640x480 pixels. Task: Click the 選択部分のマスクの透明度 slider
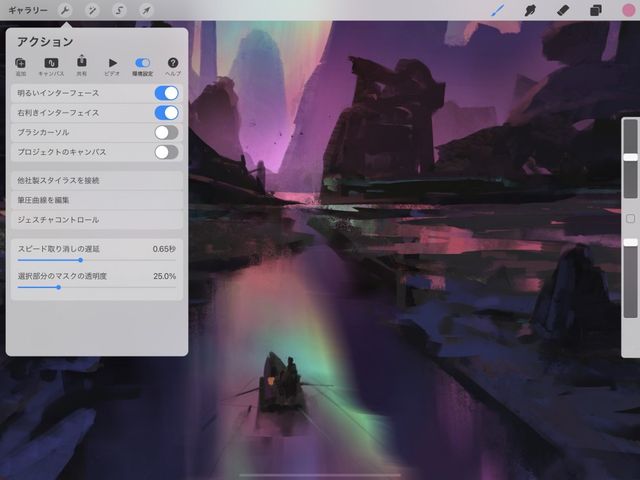click(97, 287)
